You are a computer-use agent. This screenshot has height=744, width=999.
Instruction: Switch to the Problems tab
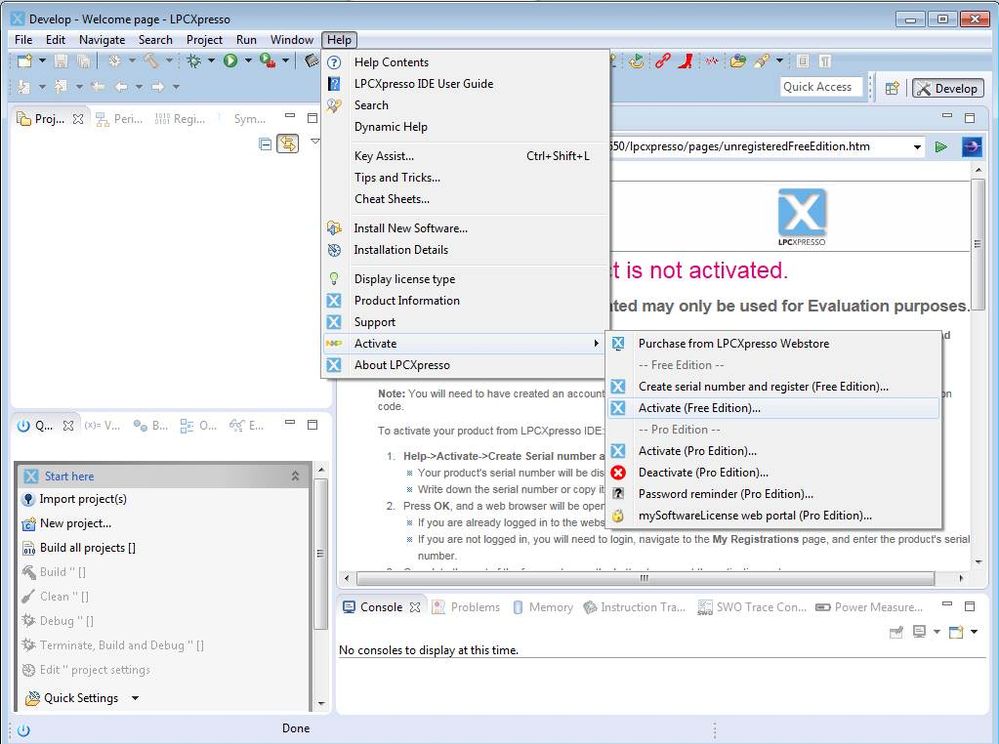coord(466,607)
